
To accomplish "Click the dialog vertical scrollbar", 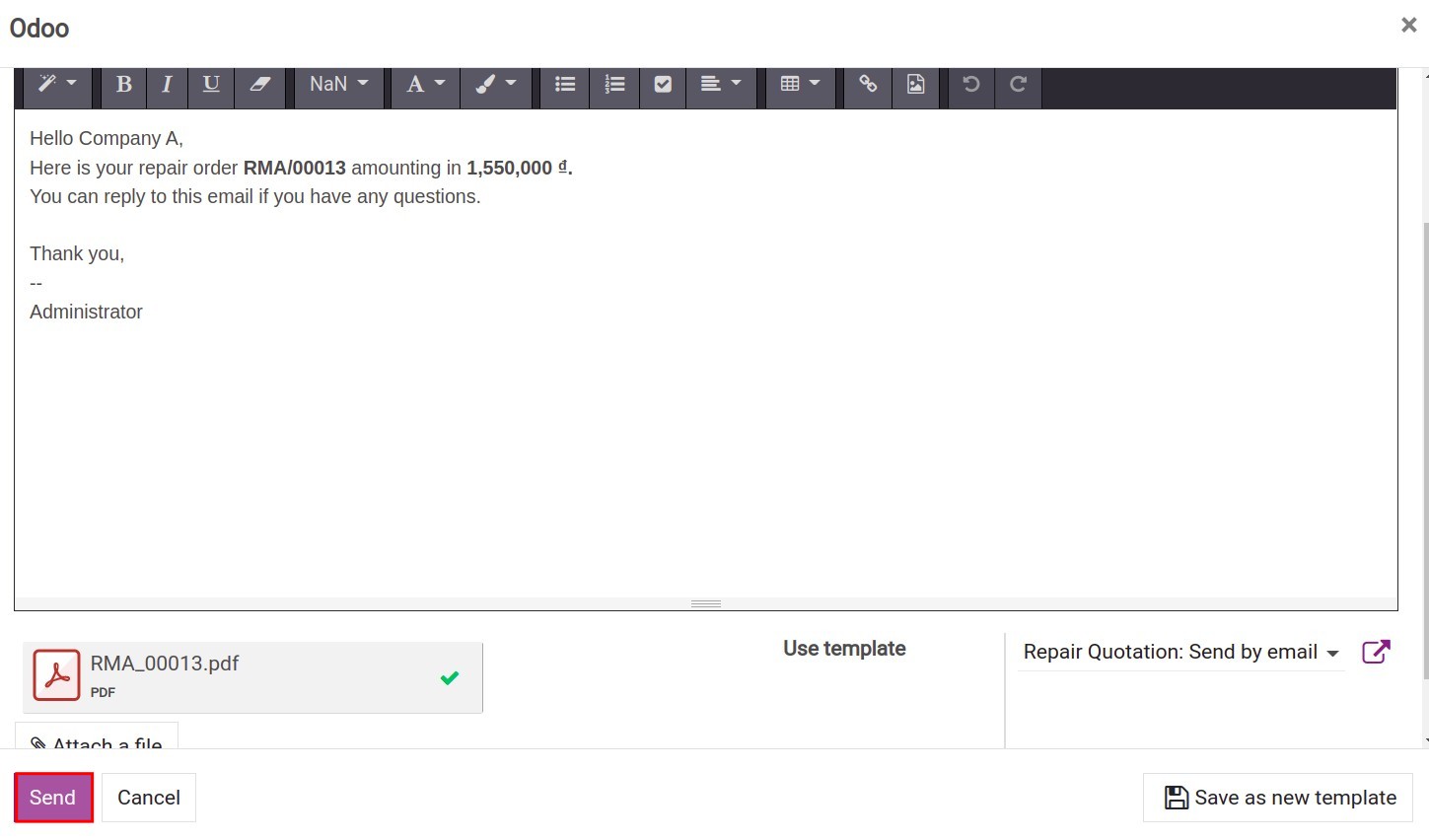I will [1424, 452].
